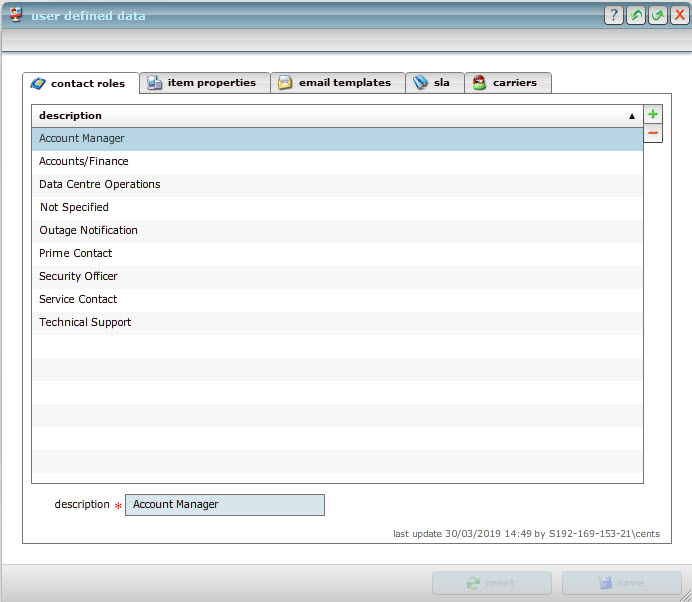Click the description text field
This screenshot has width=692, height=602.
(226, 505)
